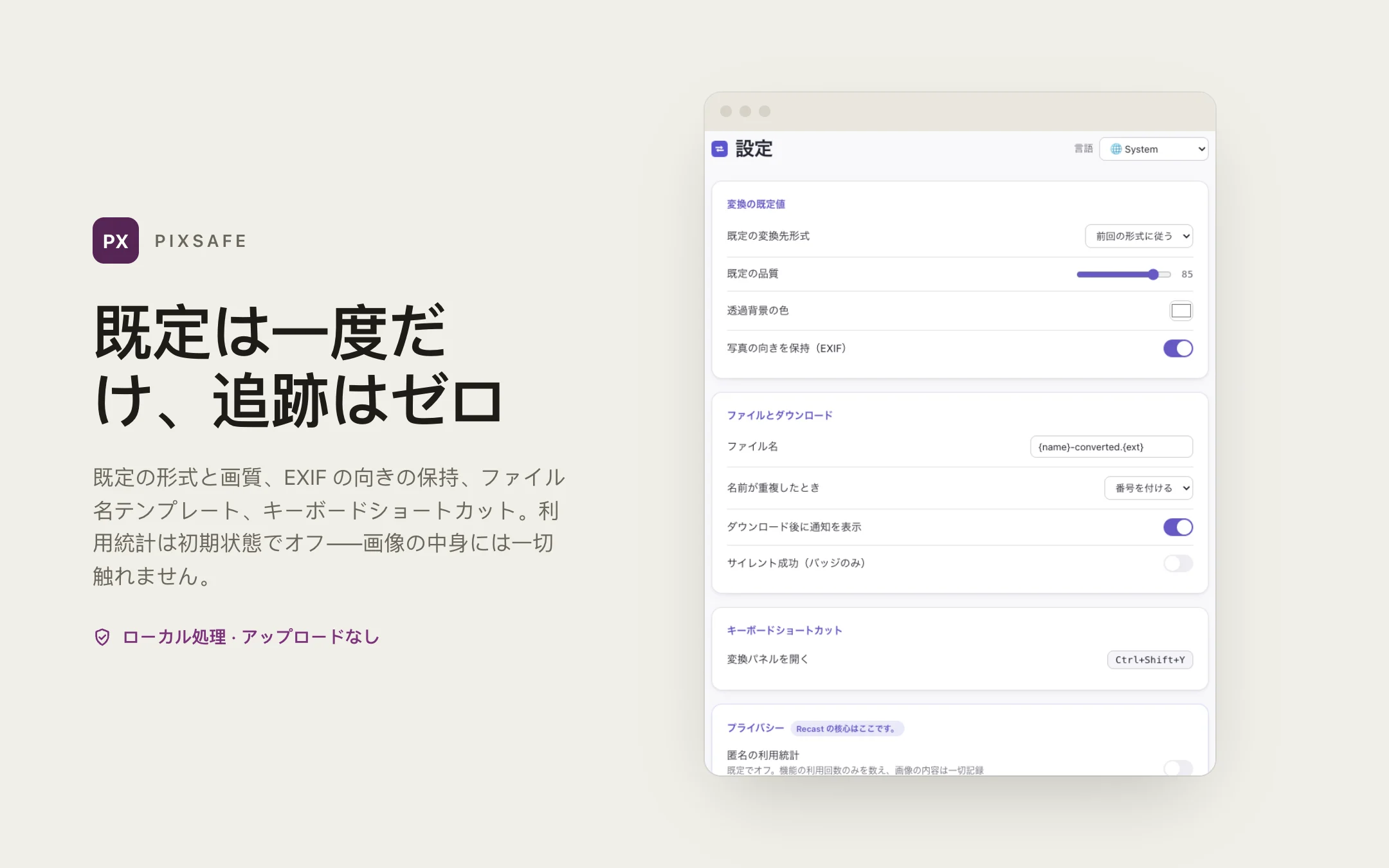
Task: Click the PX Pixsafe logo icon
Action: coord(116,240)
